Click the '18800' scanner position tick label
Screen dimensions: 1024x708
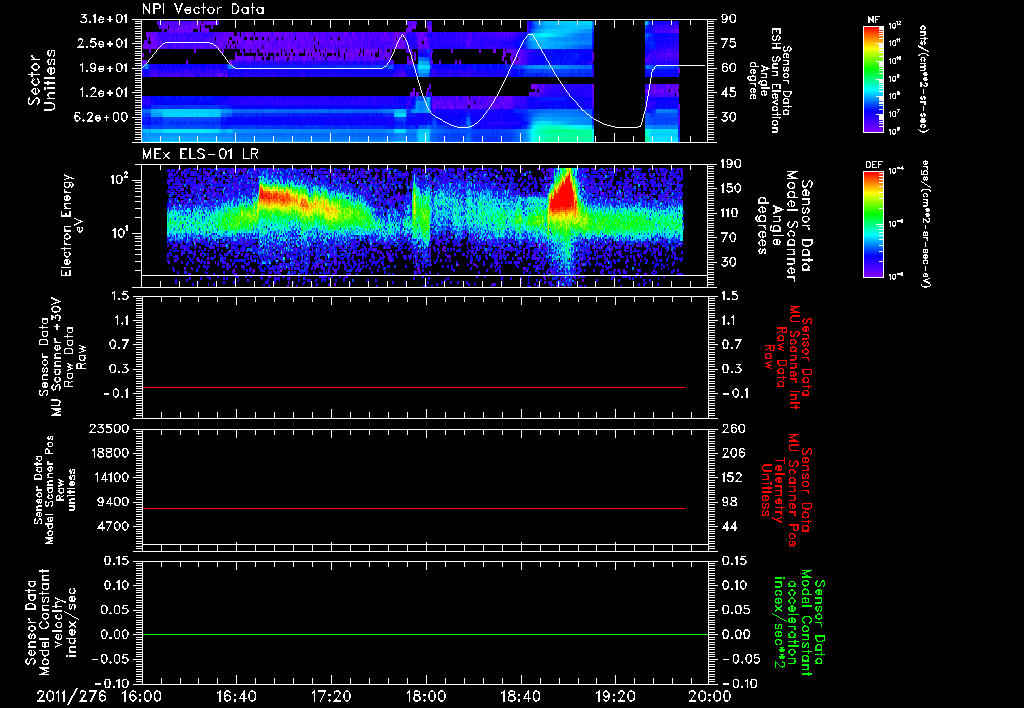111,453
